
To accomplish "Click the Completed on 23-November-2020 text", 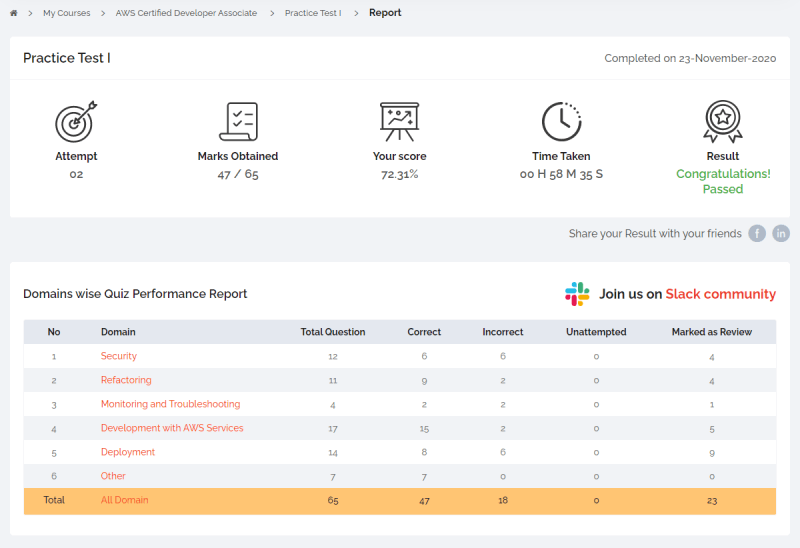I will tap(690, 59).
